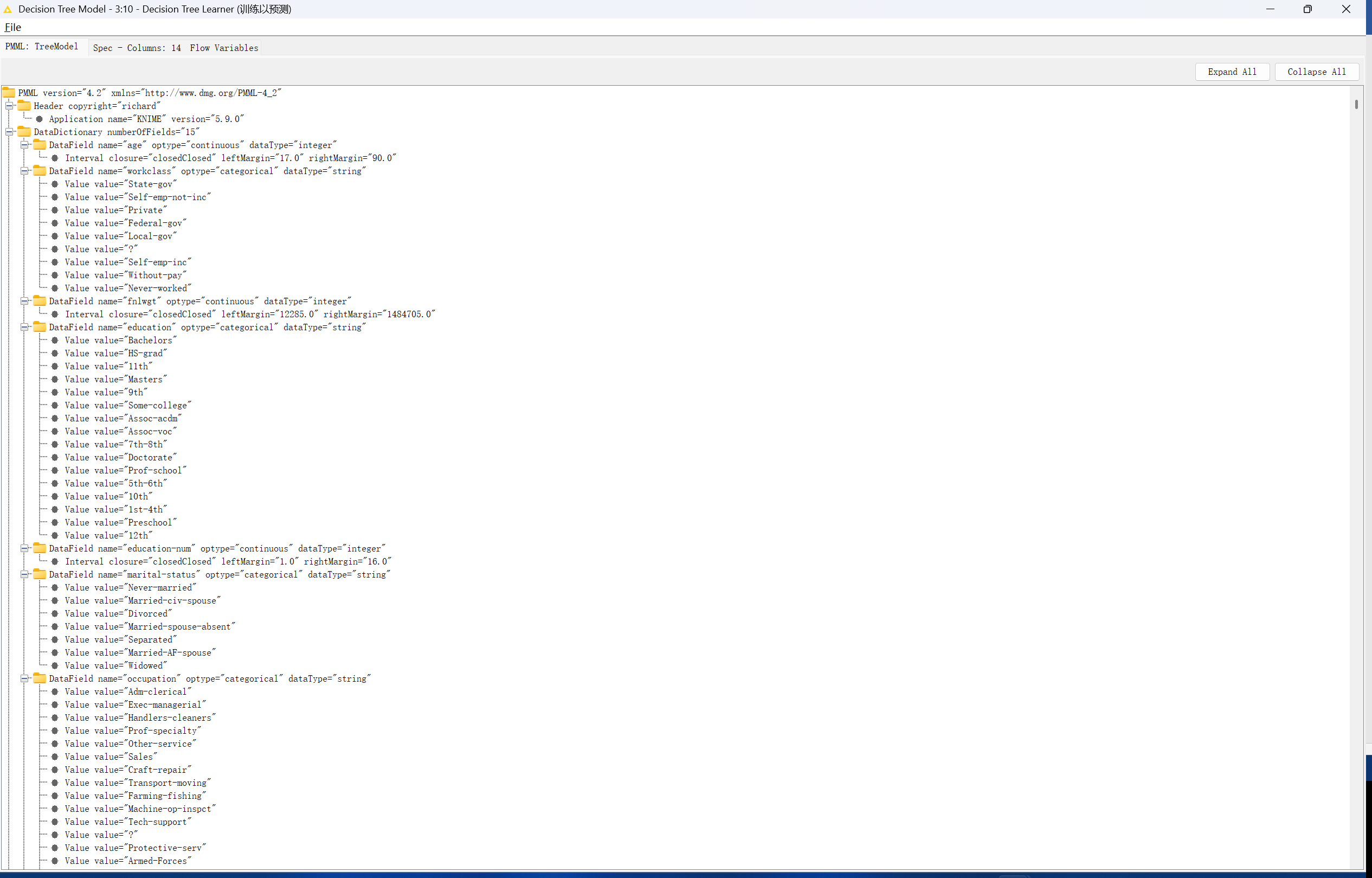Click bullet icon beside Application name KNIME
The height and width of the screenshot is (878, 1372).
pos(40,119)
